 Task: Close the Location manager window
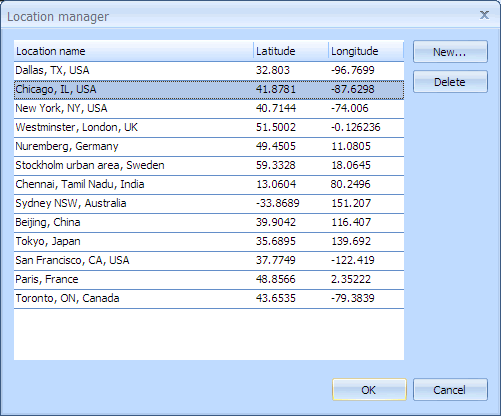(x=484, y=15)
